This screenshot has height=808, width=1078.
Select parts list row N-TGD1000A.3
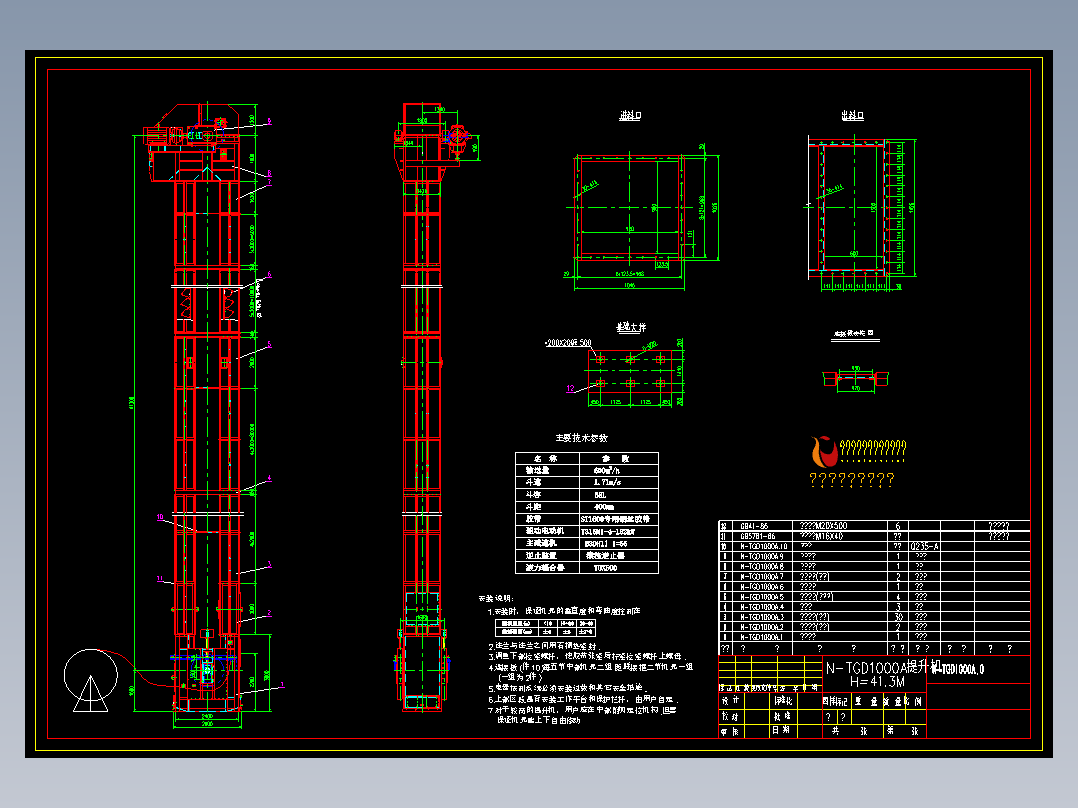click(x=874, y=617)
